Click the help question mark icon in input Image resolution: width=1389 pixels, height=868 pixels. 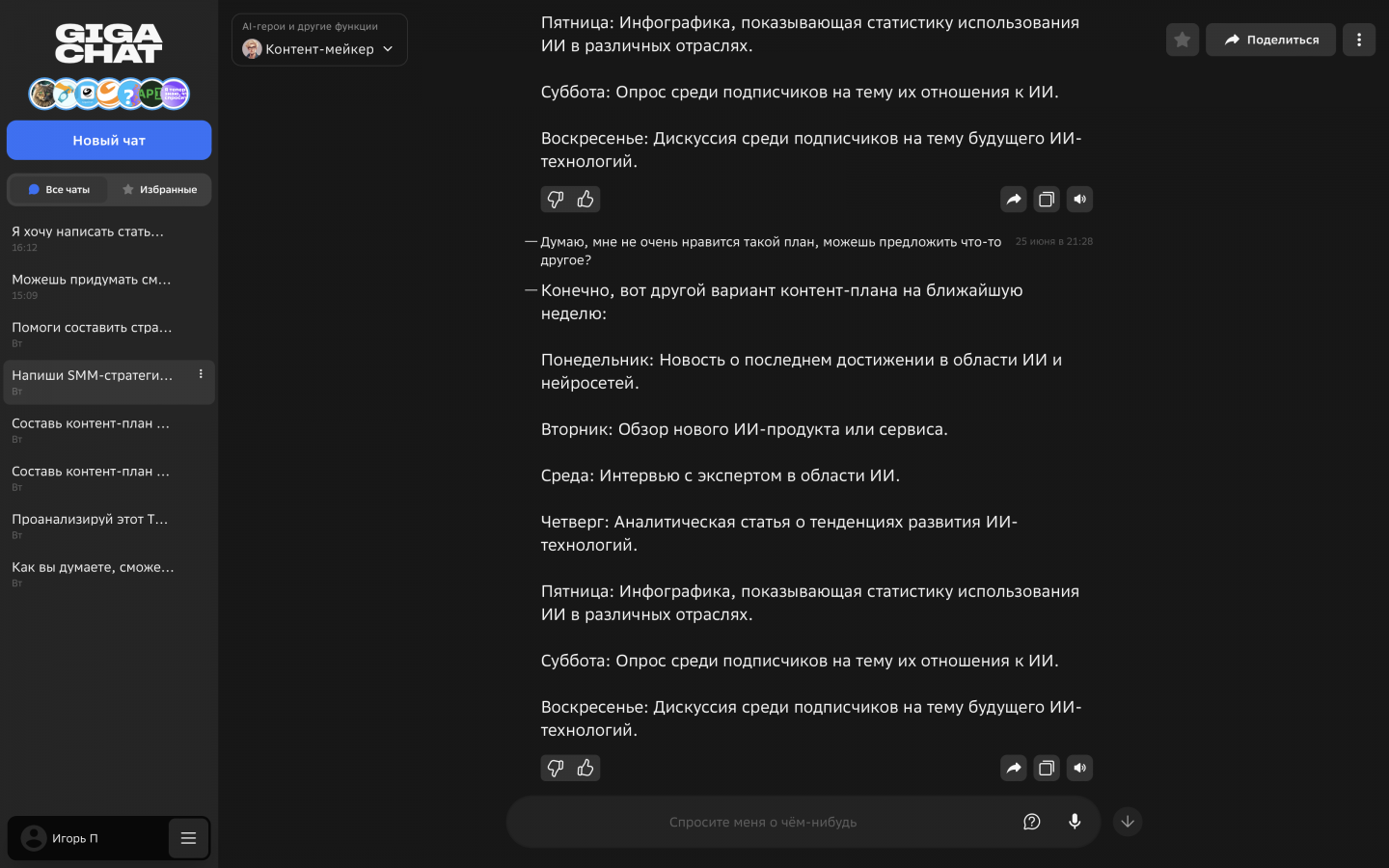[1031, 822]
